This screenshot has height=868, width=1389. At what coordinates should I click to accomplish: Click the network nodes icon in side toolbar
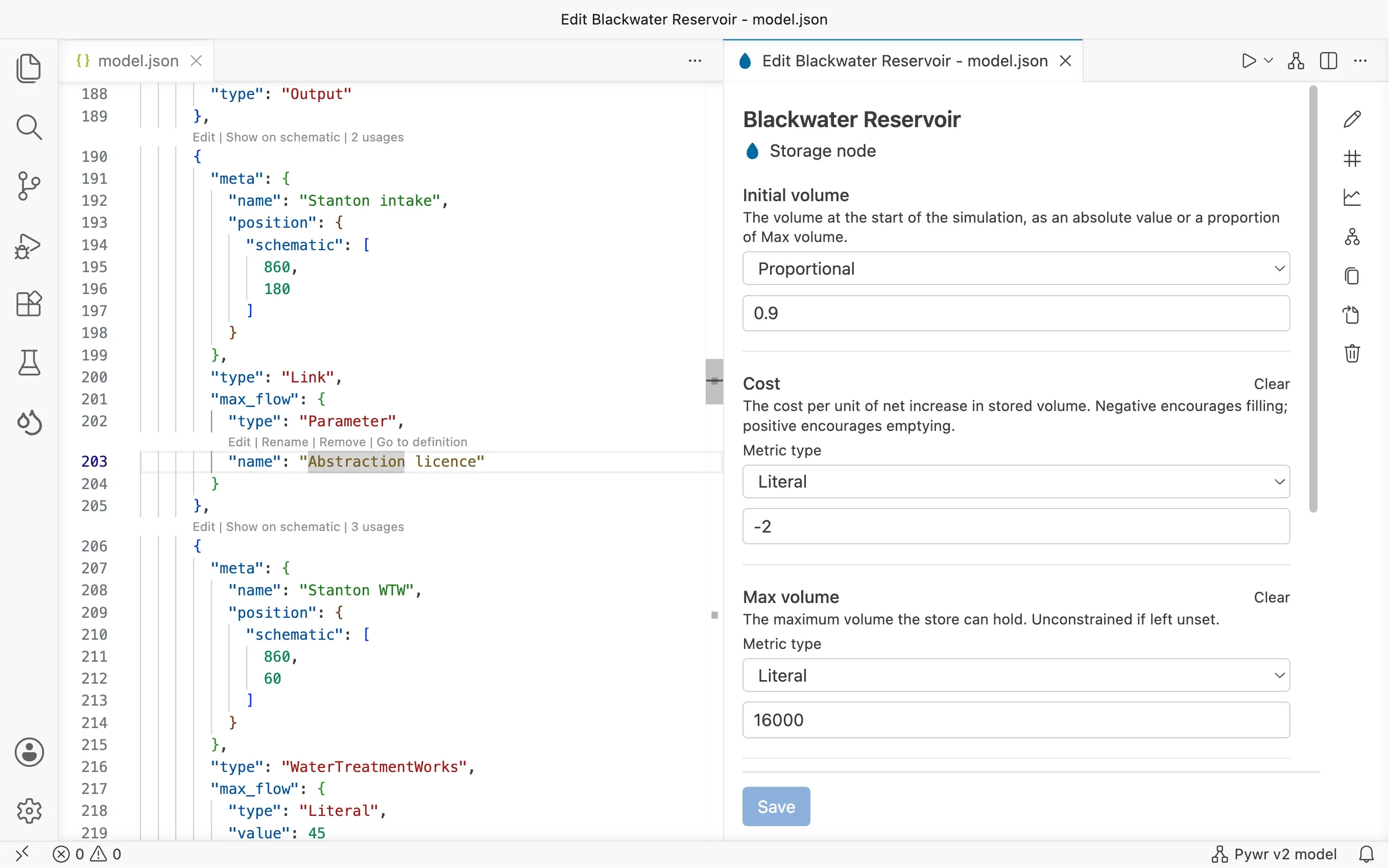1352,236
